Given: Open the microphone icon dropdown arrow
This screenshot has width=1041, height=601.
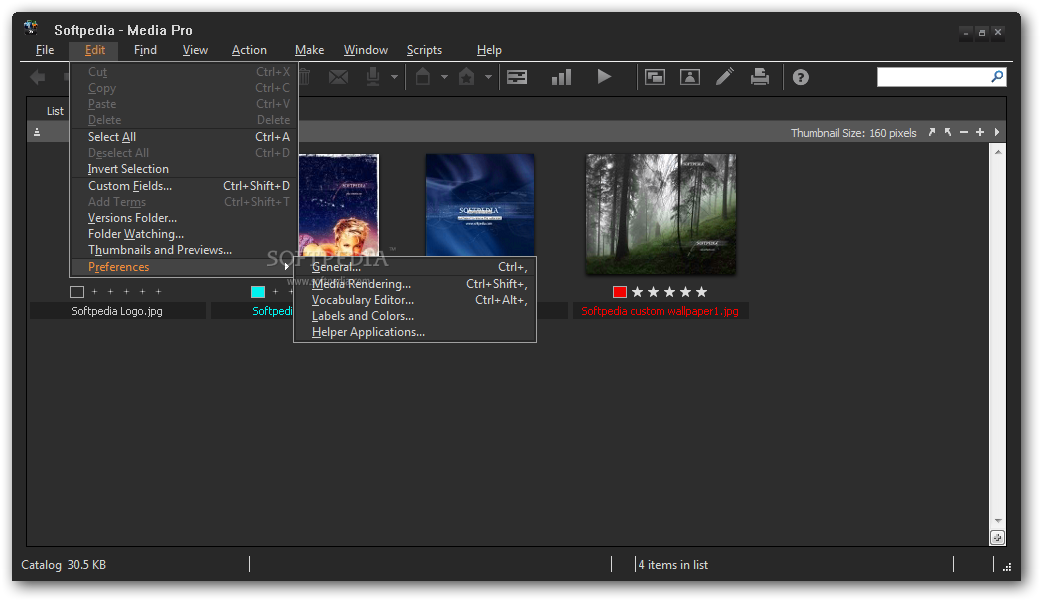Looking at the screenshot, I should (x=394, y=77).
